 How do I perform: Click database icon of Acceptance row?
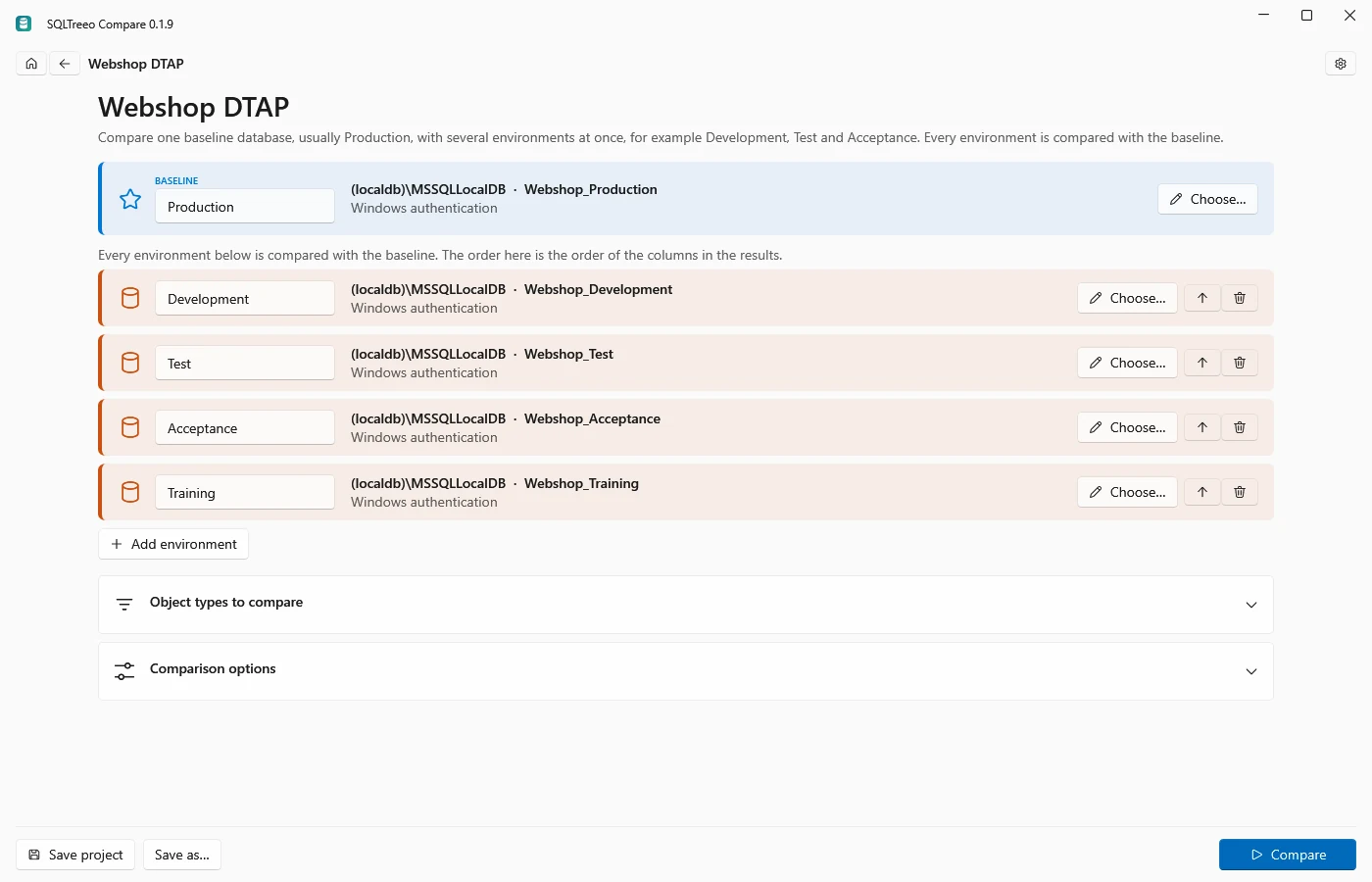130,427
